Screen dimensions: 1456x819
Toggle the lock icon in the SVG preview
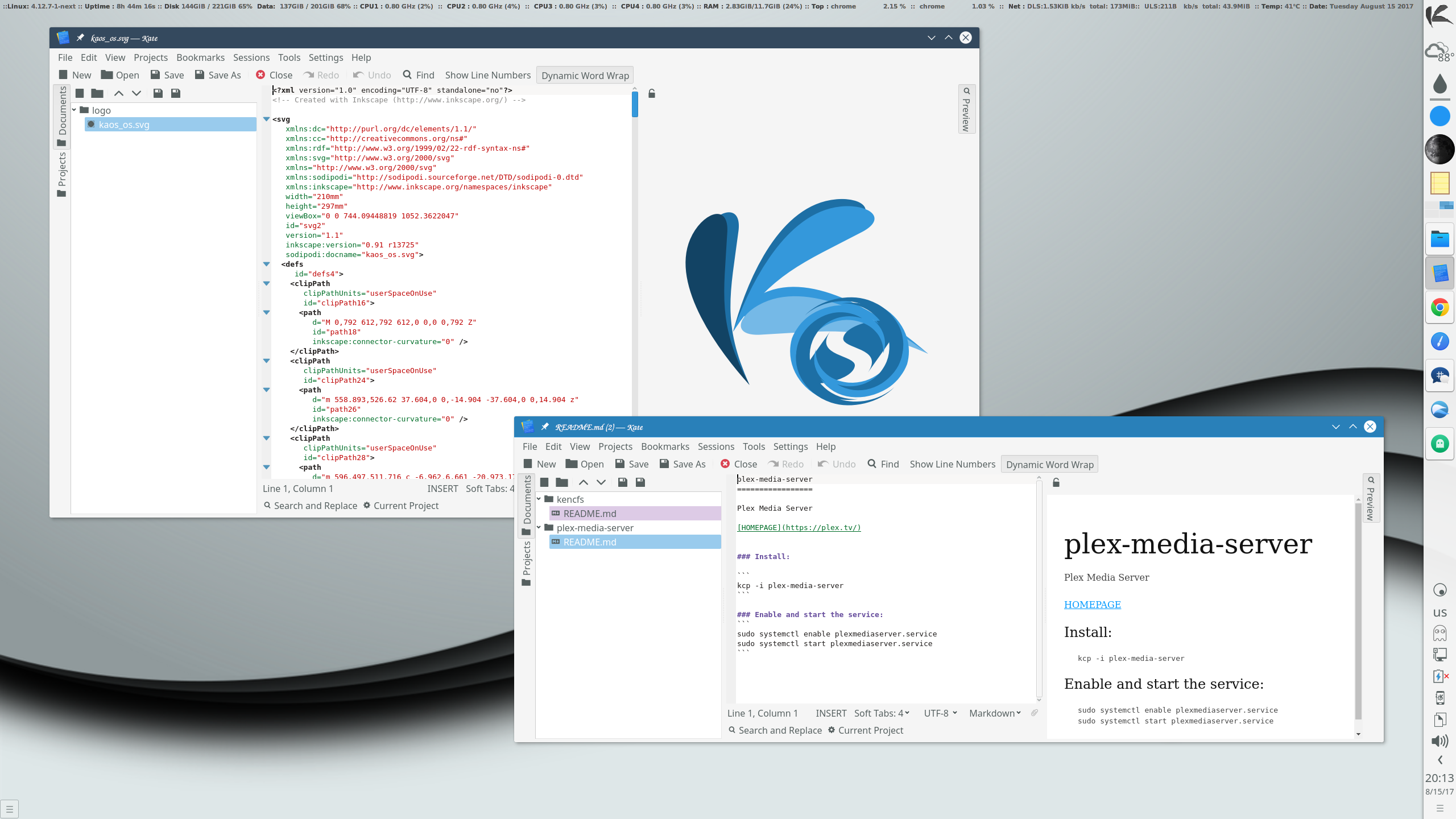(652, 93)
